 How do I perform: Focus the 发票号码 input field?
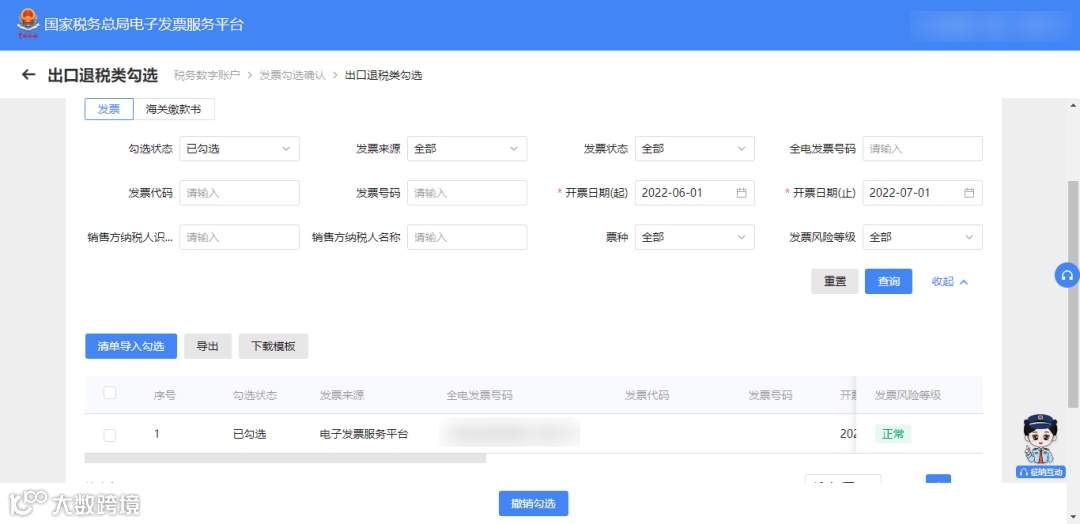click(x=467, y=193)
